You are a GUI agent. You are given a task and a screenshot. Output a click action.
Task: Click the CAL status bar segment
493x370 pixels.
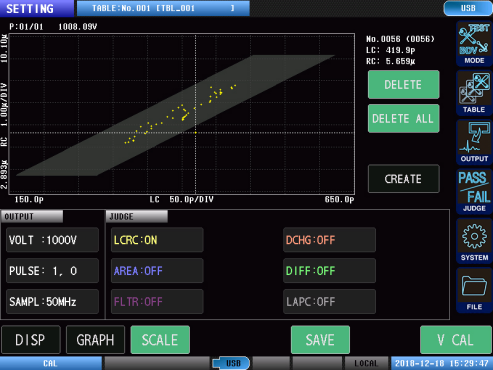point(51,363)
